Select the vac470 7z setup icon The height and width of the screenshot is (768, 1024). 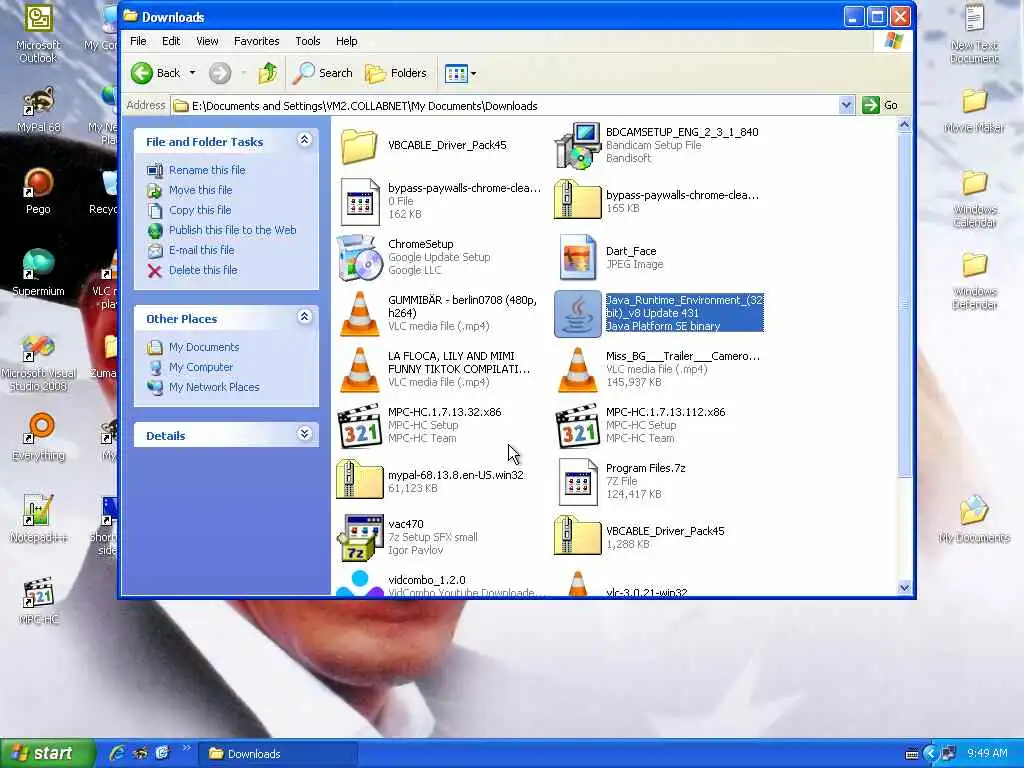[x=359, y=538]
